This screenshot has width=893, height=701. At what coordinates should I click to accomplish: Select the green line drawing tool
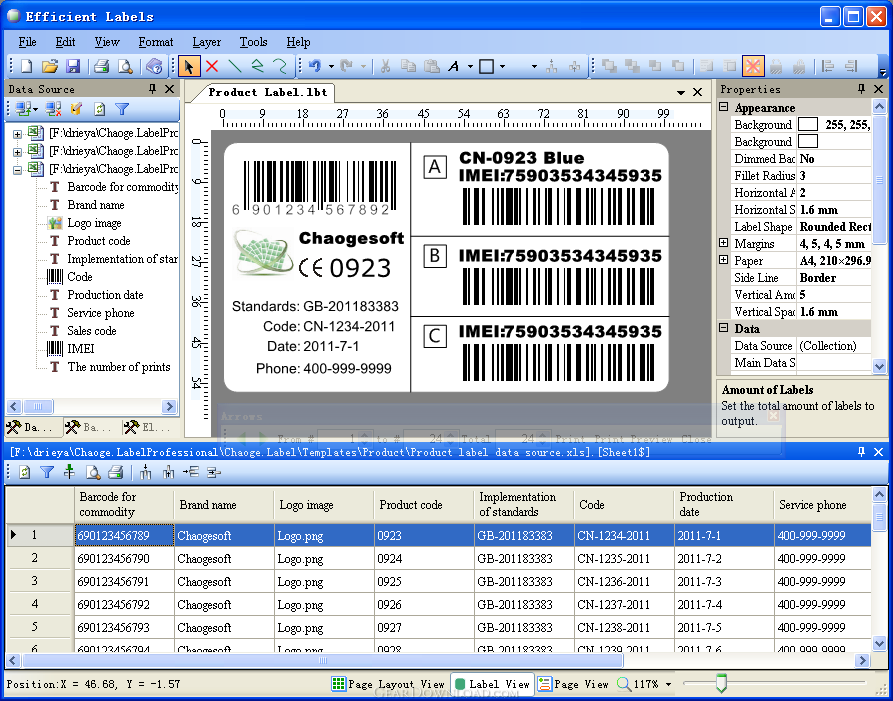coord(235,67)
